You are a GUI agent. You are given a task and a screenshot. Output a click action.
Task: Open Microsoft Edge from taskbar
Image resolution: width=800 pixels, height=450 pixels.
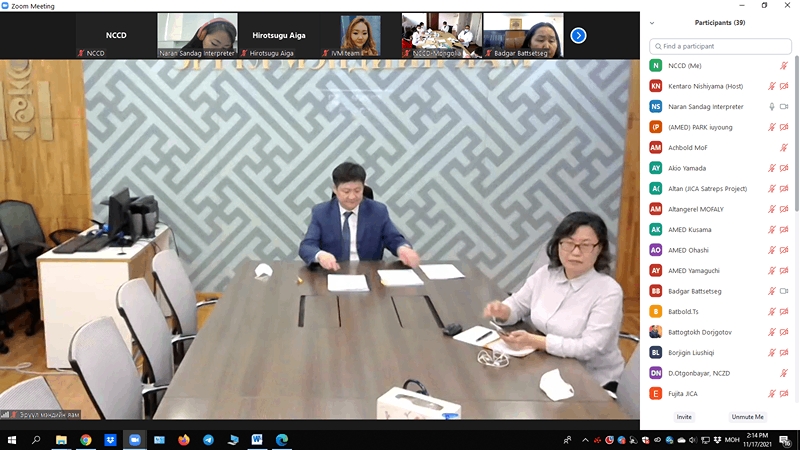pyautogui.click(x=282, y=440)
